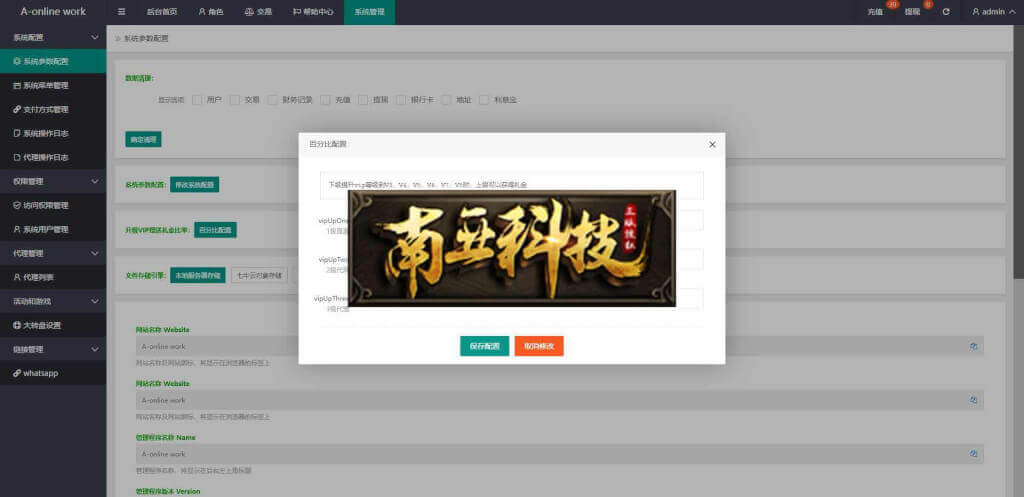
Task: Open the 角色 top navigation item
Action: click(x=211, y=12)
